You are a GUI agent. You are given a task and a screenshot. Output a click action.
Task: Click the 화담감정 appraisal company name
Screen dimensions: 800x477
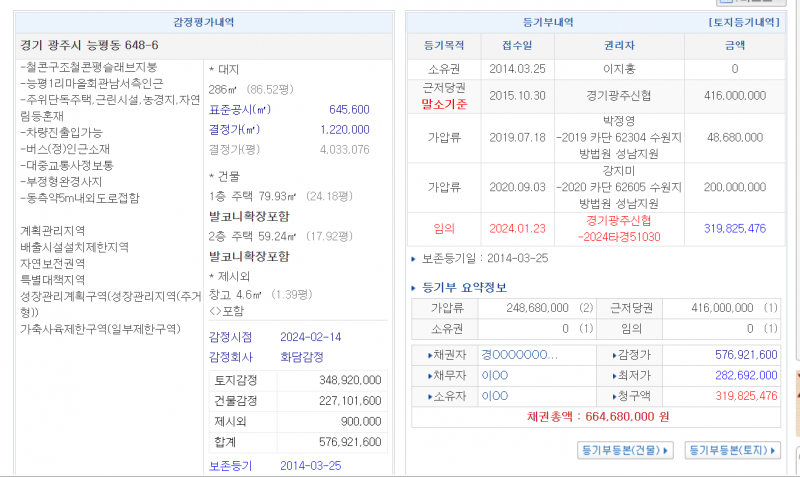(302, 356)
